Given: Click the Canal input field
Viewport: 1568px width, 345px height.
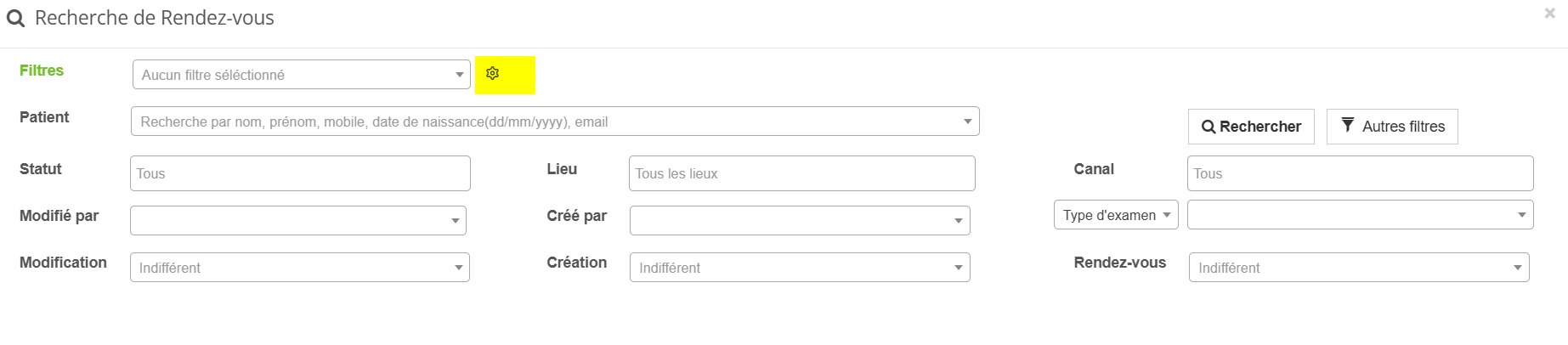Looking at the screenshot, I should coord(1360,173).
